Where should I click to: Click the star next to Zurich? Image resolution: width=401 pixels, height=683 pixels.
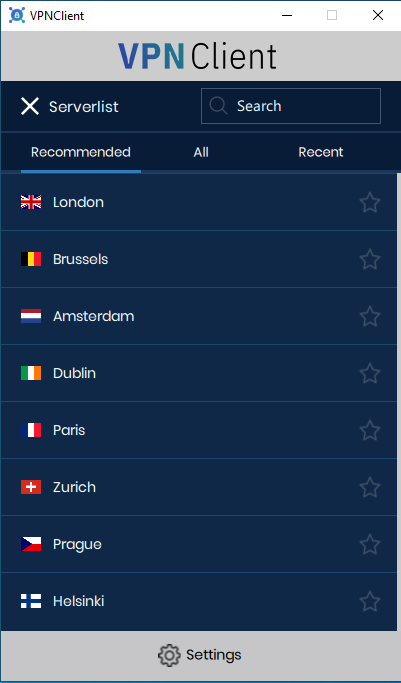[370, 487]
